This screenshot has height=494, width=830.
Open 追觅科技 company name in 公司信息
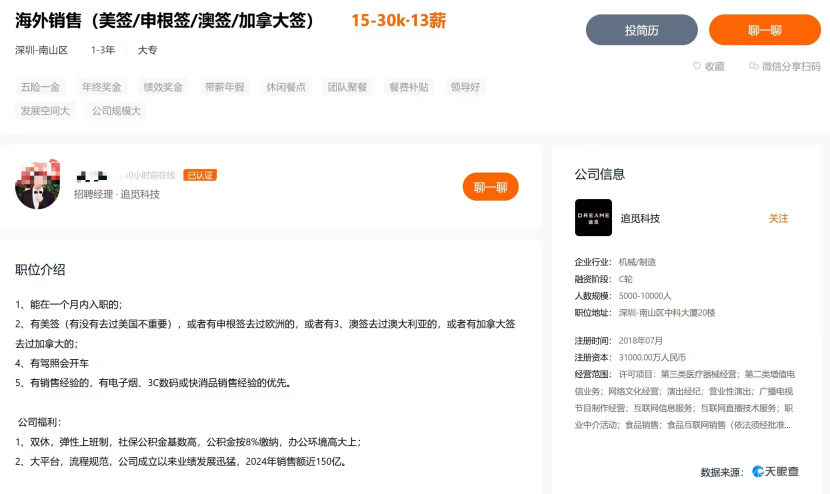click(x=640, y=218)
